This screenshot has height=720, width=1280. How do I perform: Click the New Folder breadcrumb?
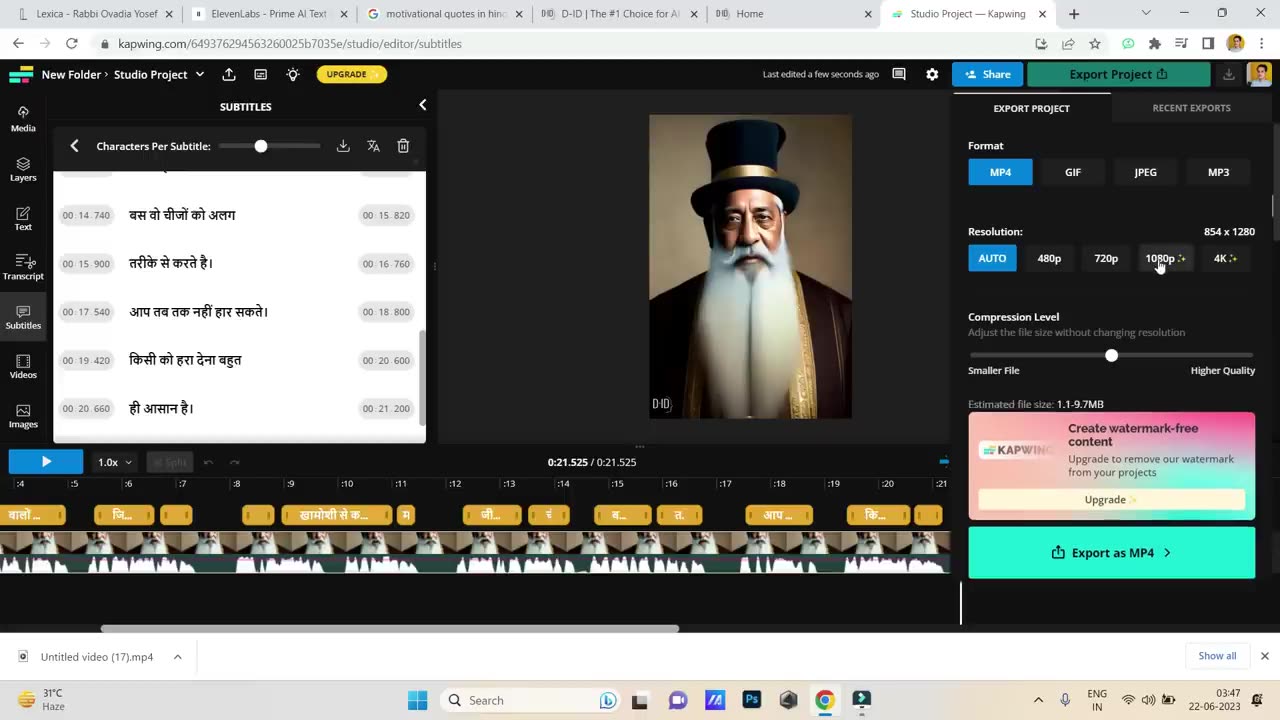tap(71, 74)
